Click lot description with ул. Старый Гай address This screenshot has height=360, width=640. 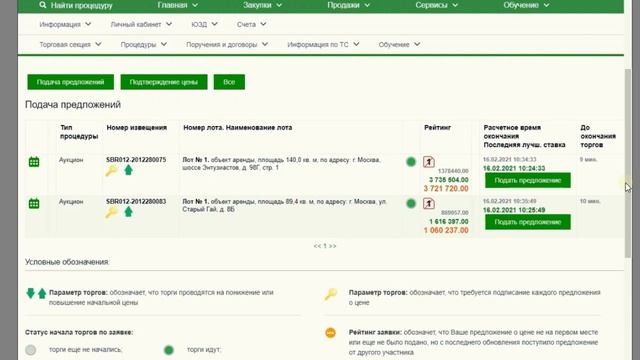[x=284, y=205]
